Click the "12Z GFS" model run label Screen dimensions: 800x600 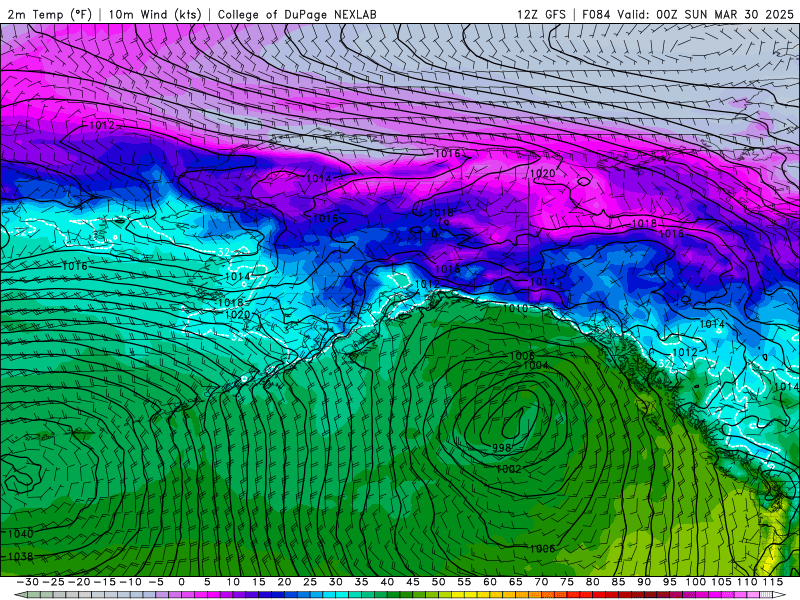(541, 14)
